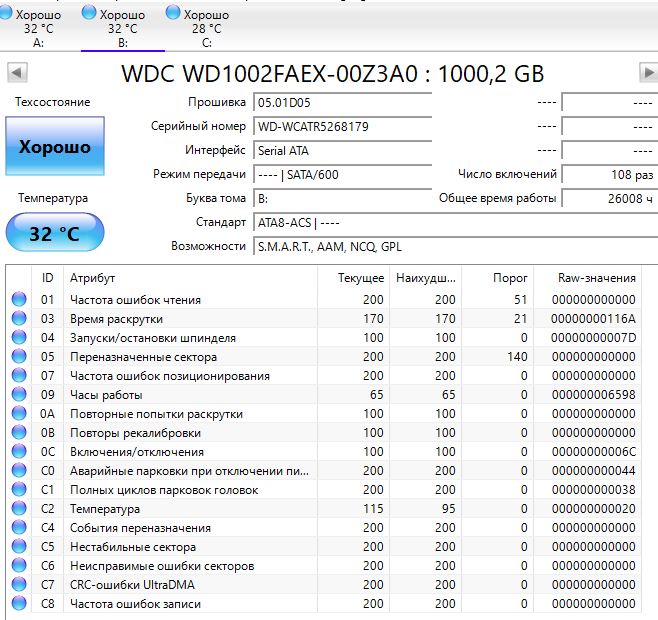Click status icon of row 03 Время раскрутки
The height and width of the screenshot is (620, 658).
pyautogui.click(x=19, y=318)
